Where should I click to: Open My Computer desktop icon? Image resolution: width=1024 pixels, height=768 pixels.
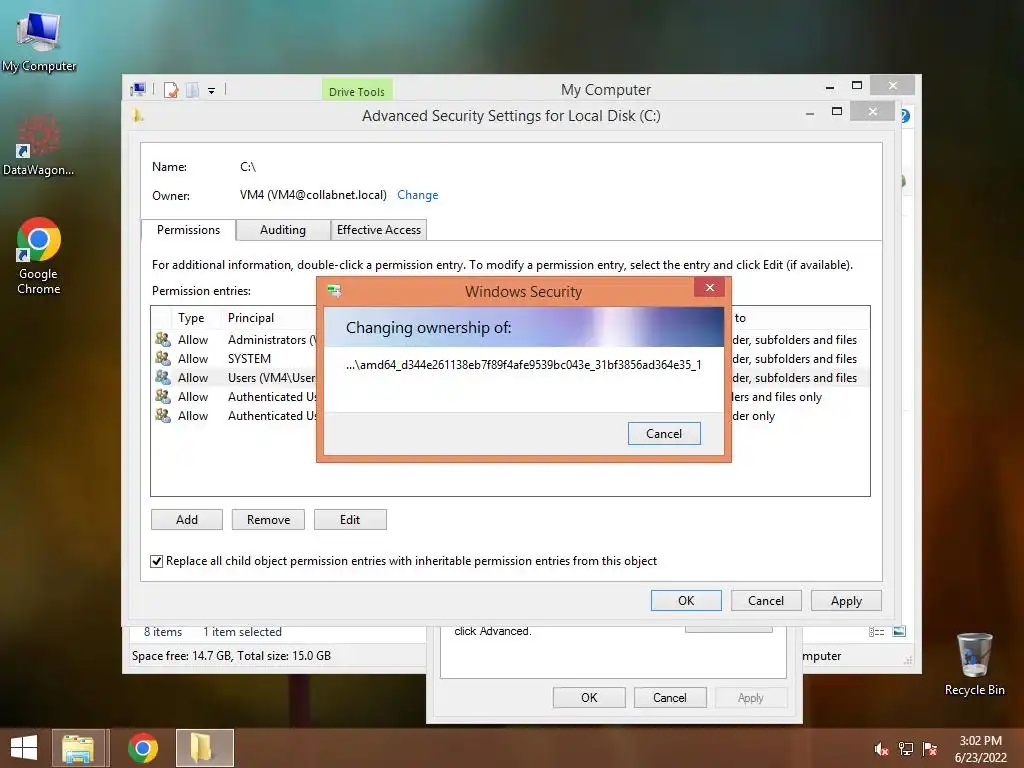pos(39,42)
